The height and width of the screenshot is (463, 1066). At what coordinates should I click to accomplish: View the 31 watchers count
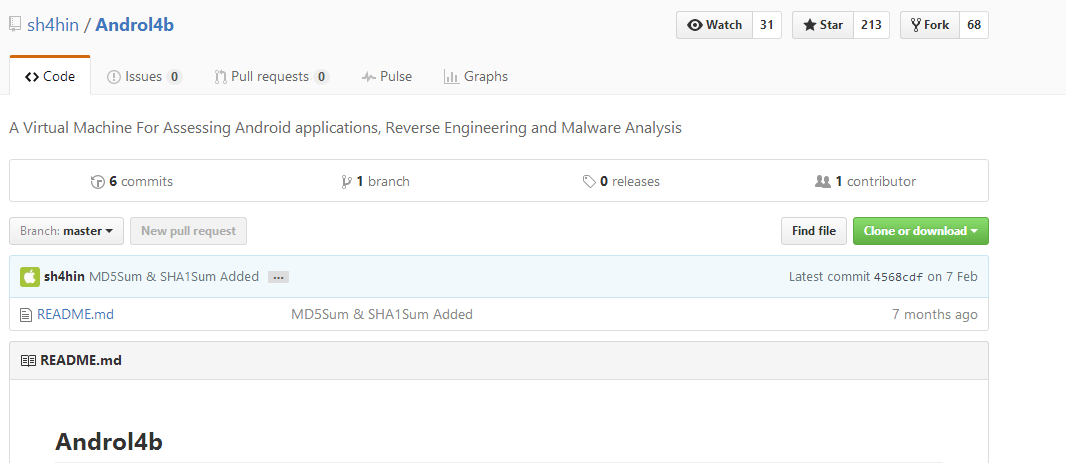[767, 25]
